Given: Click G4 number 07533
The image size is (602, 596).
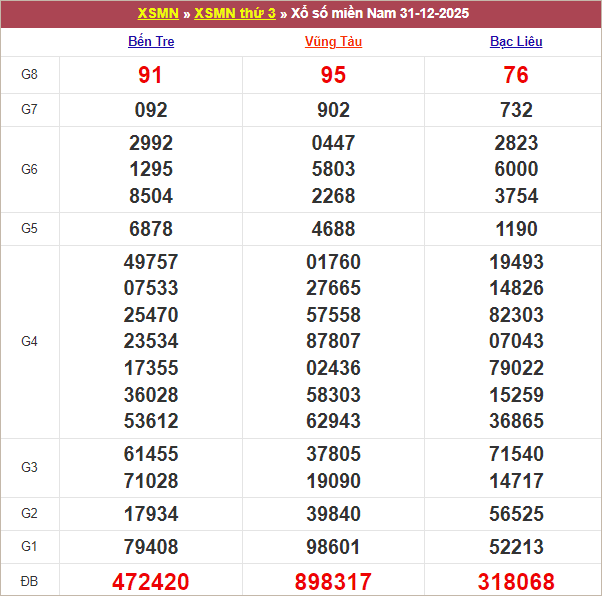Looking at the screenshot, I should point(151,288).
